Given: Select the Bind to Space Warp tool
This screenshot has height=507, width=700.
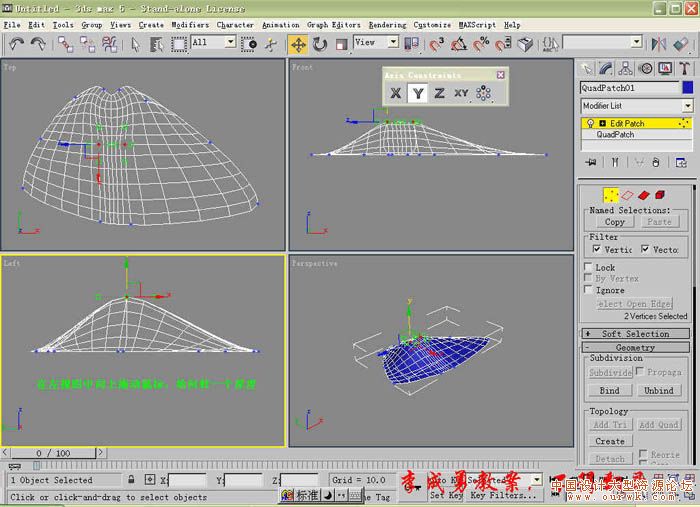Looking at the screenshot, I should [x=109, y=44].
